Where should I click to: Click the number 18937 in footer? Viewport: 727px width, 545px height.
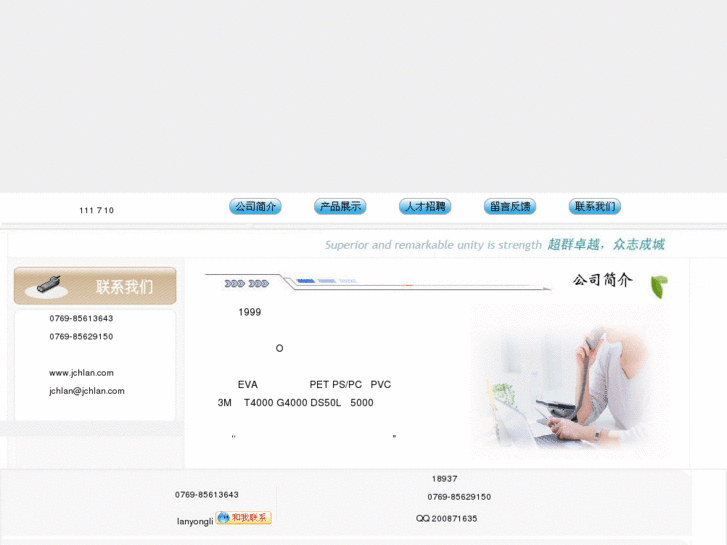pos(444,479)
